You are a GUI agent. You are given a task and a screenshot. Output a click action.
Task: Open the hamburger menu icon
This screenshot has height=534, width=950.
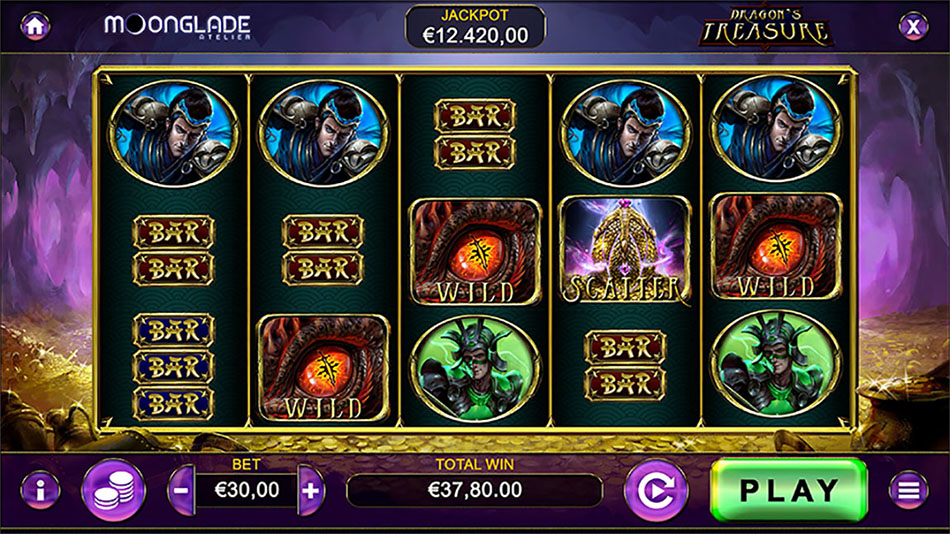pos(909,490)
